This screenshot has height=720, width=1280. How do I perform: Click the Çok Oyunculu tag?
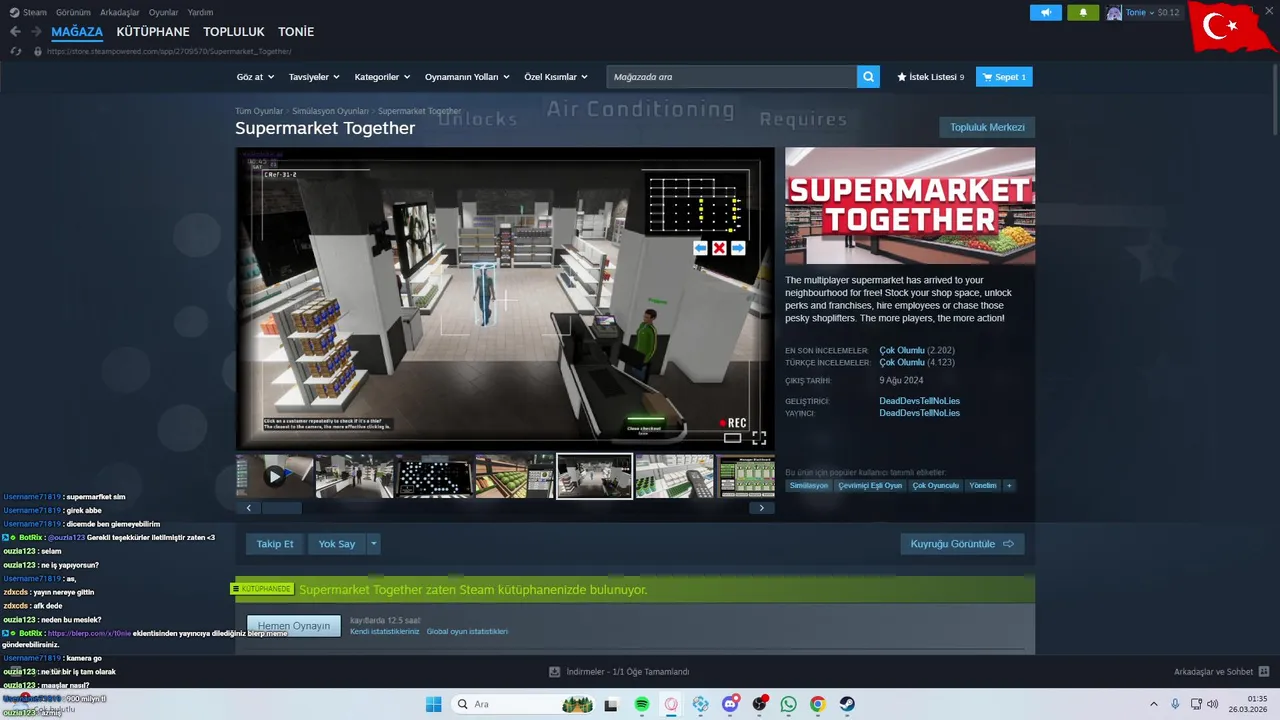935,485
